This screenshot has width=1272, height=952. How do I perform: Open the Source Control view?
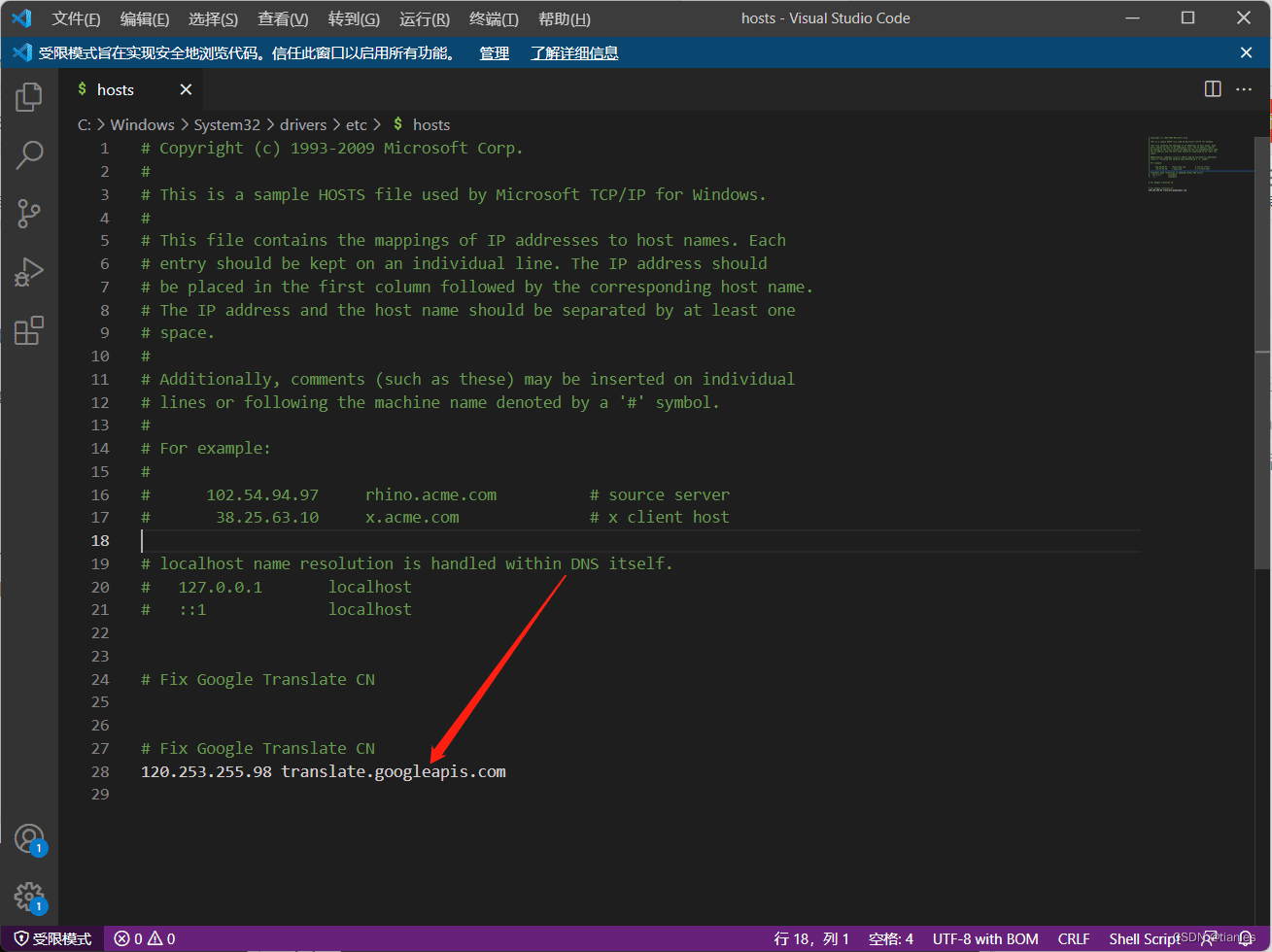tap(29, 213)
